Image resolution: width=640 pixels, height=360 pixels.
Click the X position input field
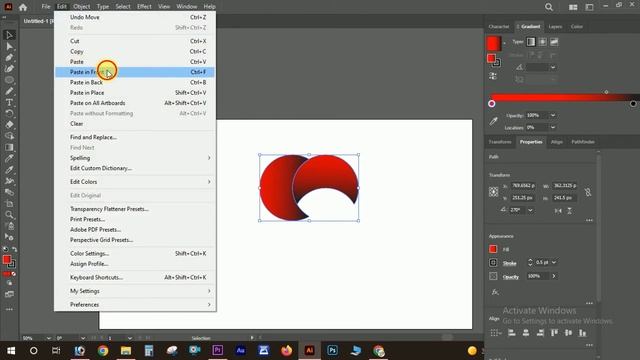[x=523, y=186]
